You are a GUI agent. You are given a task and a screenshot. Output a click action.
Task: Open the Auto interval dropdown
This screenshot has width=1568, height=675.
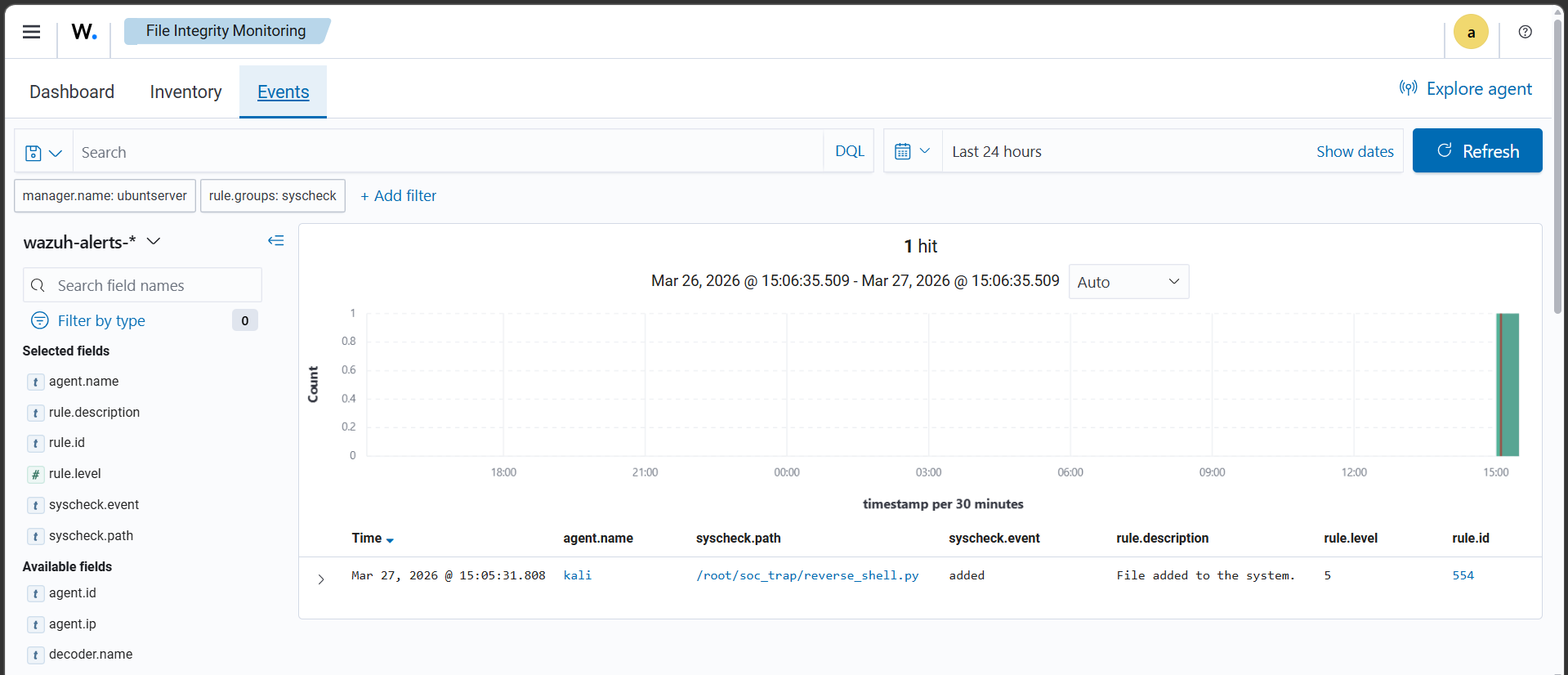1128,282
